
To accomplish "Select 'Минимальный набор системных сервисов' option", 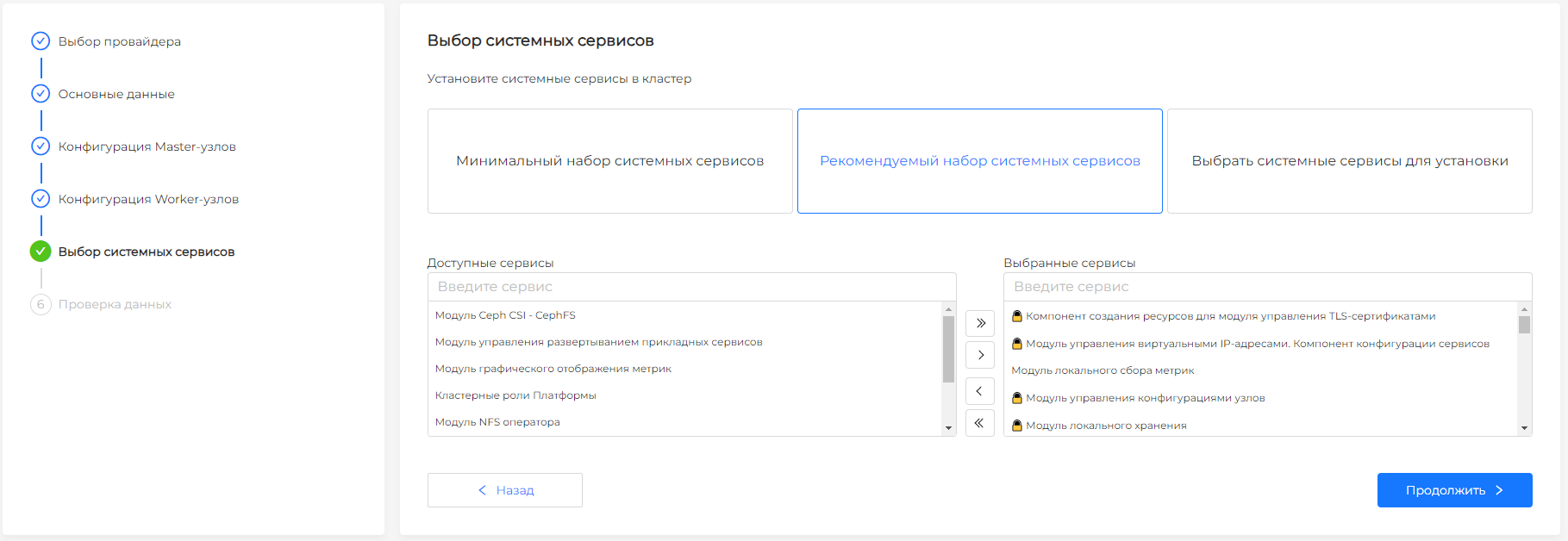I will (609, 161).
